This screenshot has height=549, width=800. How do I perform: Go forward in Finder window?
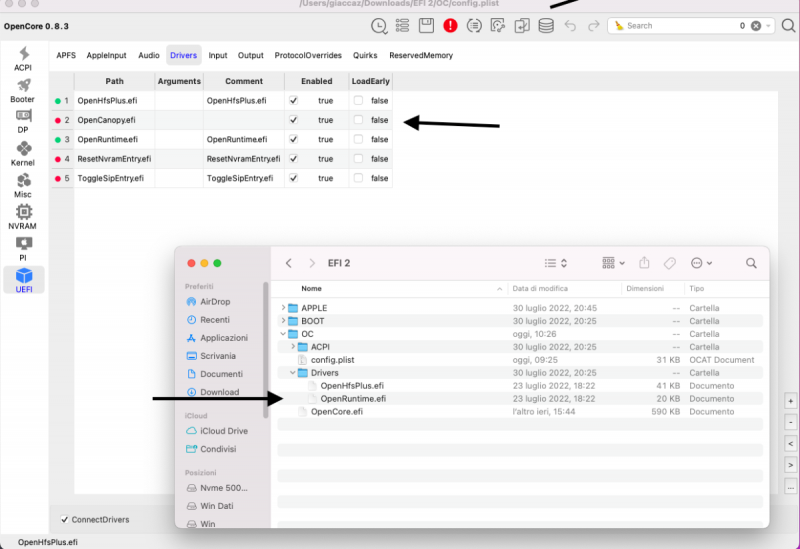[312, 263]
